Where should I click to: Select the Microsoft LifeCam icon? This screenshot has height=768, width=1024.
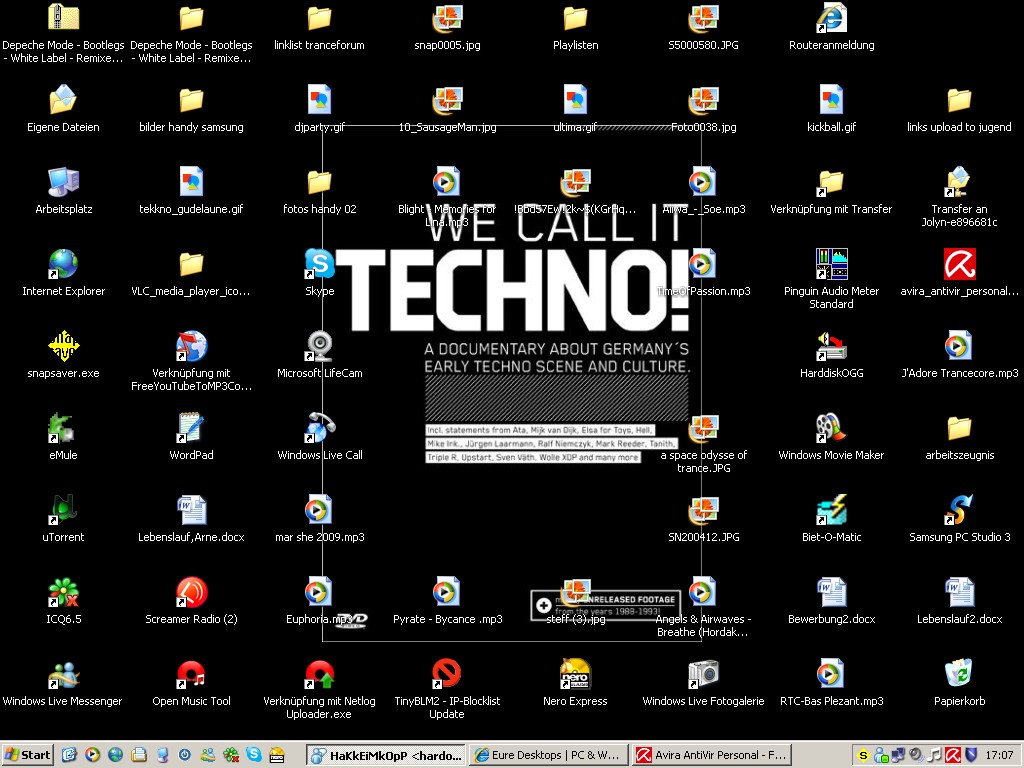click(319, 346)
